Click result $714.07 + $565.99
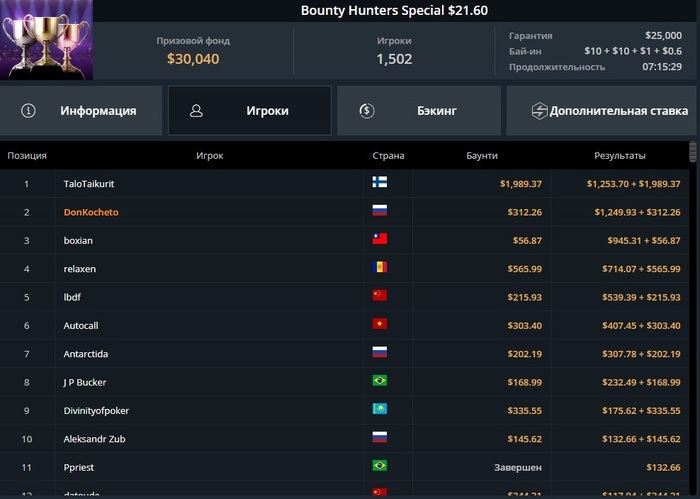This screenshot has height=499, width=700. pyautogui.click(x=642, y=269)
